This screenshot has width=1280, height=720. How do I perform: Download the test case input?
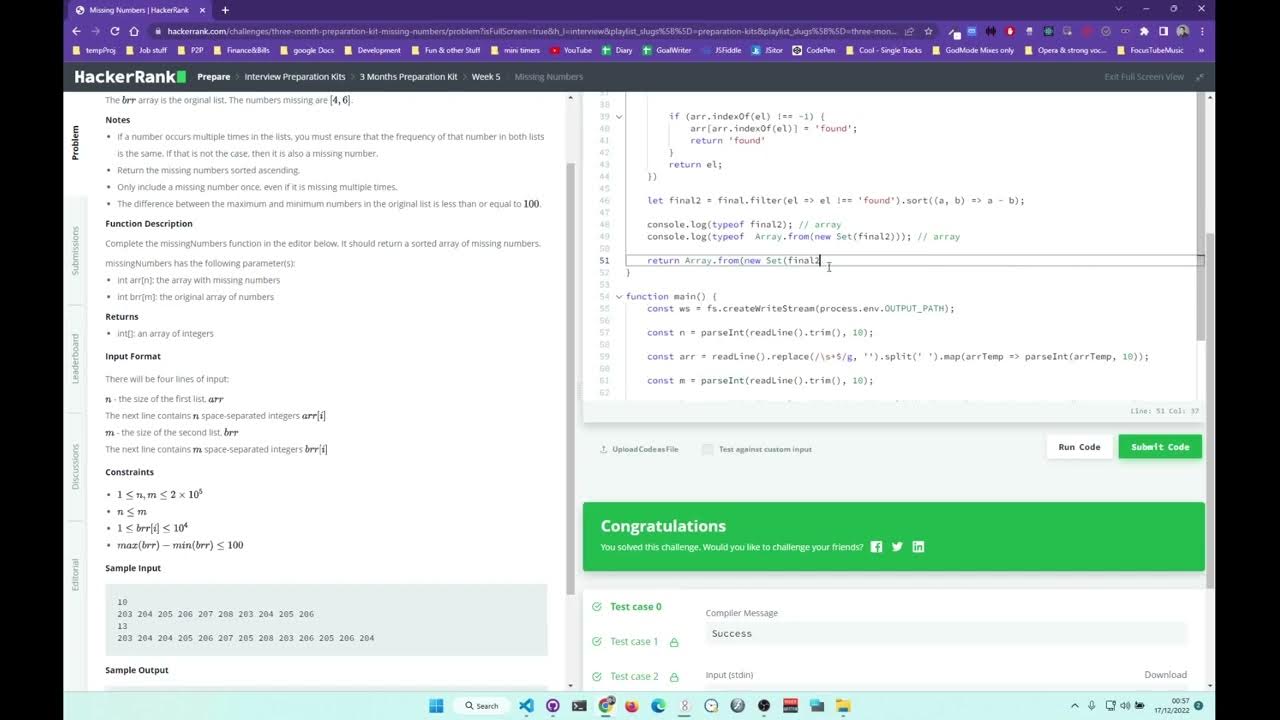pos(1166,675)
